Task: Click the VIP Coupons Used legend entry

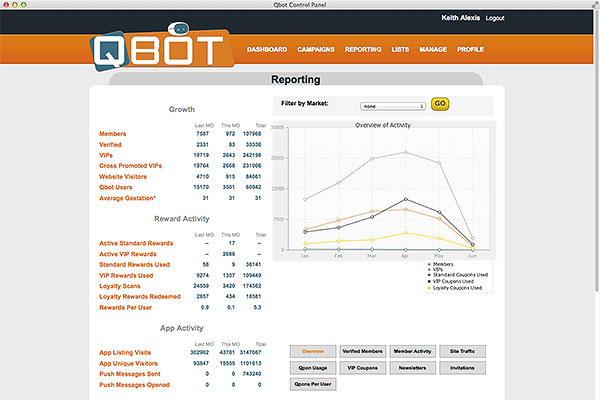Action: (x=451, y=281)
